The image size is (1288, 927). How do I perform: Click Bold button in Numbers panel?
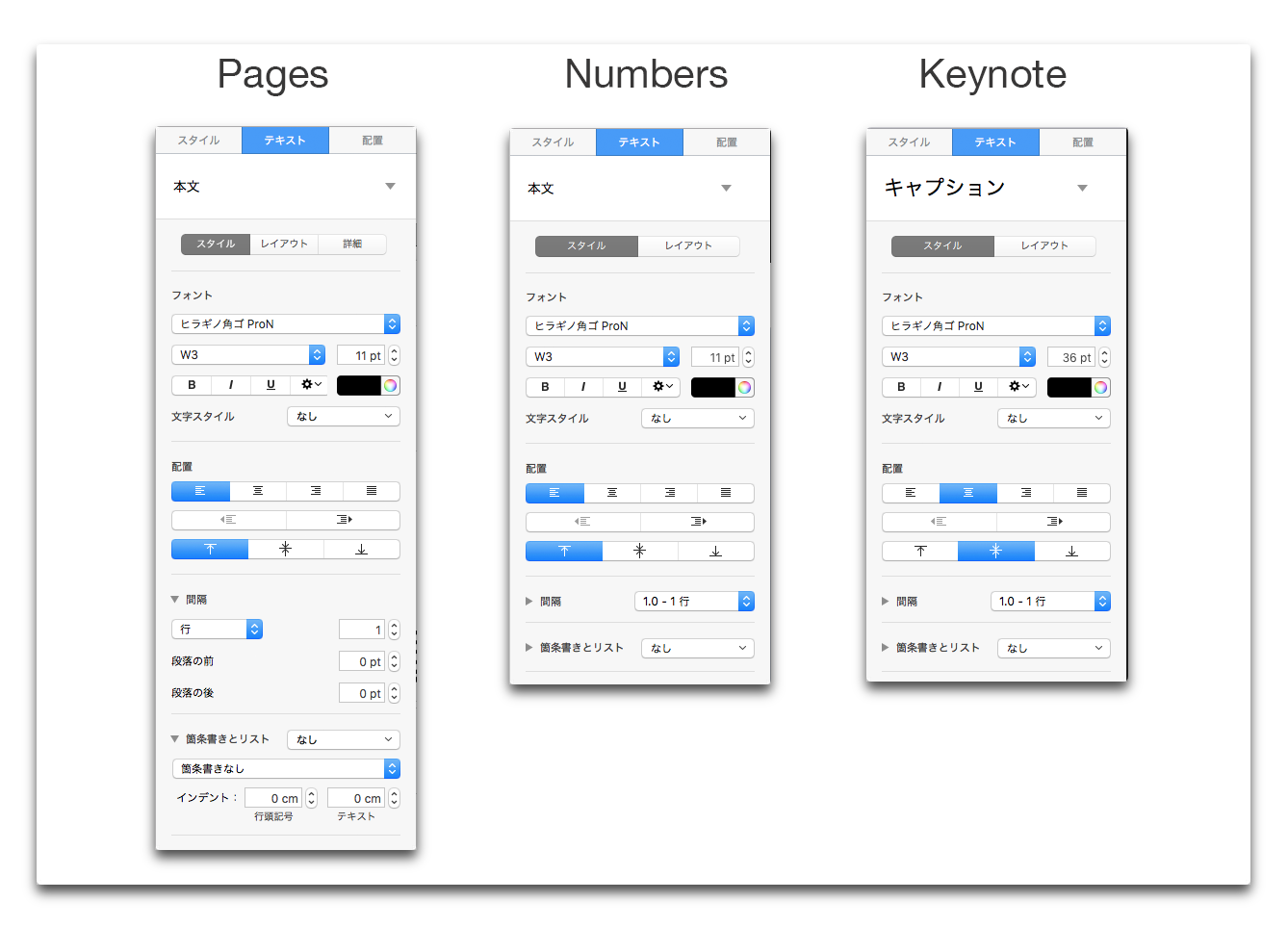(545, 387)
